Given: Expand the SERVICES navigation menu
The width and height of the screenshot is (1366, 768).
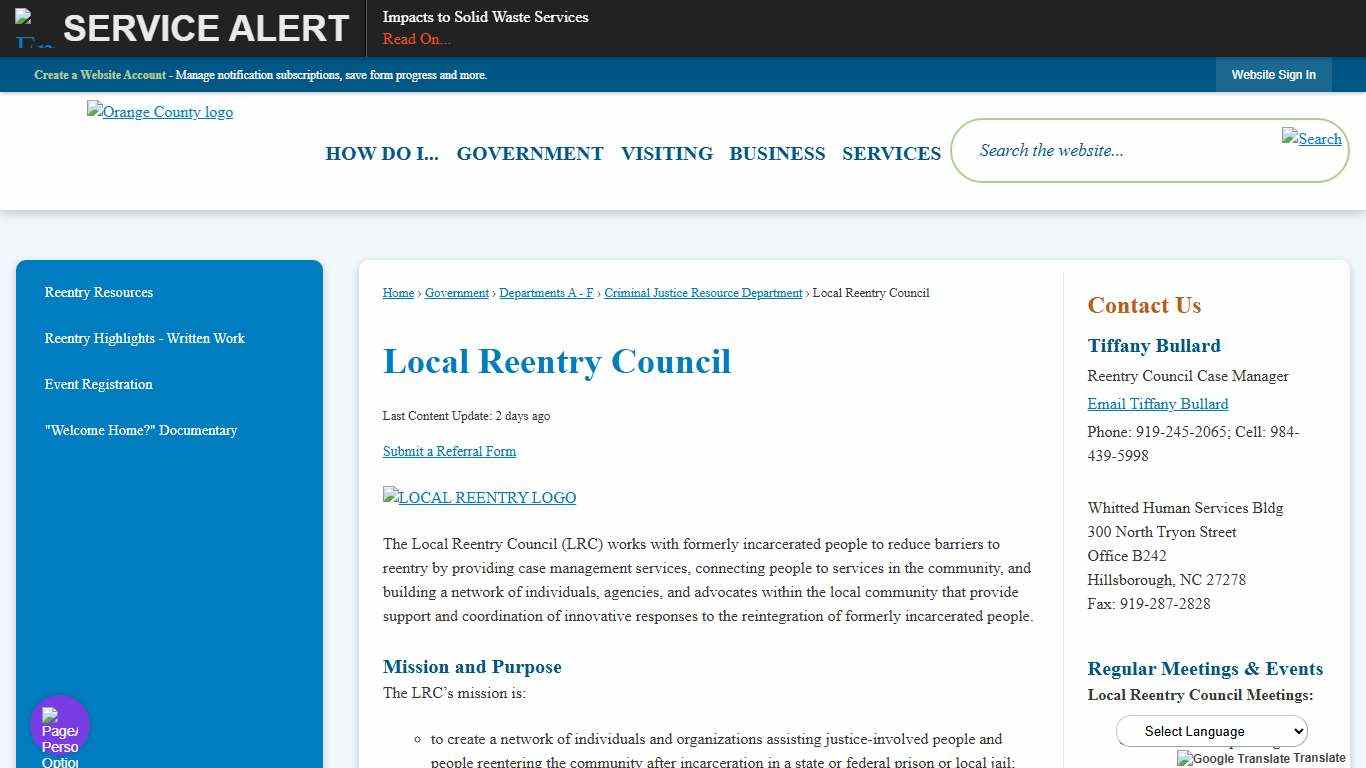Looking at the screenshot, I should point(891,153).
